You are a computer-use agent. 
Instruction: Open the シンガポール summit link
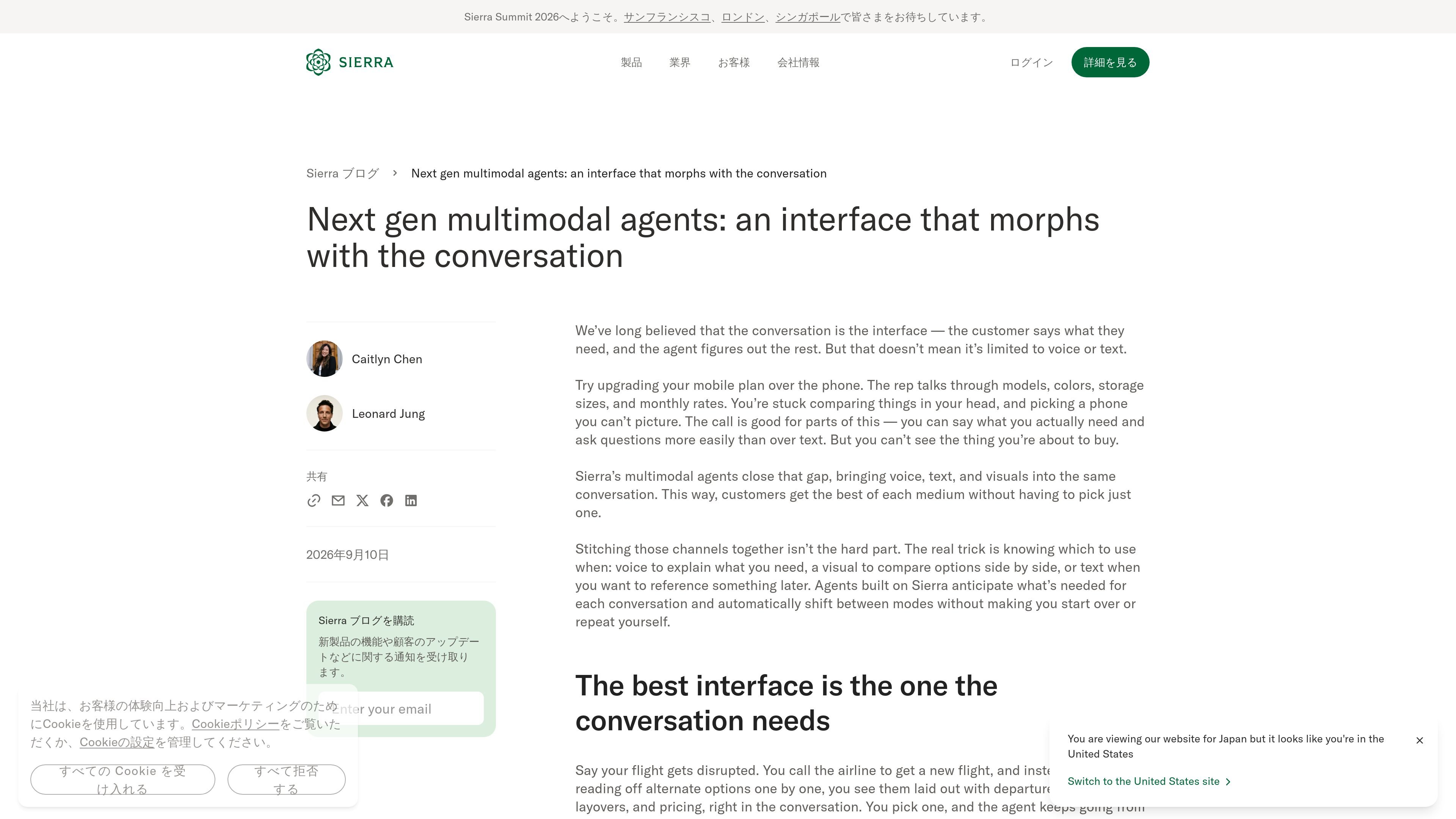808,17
